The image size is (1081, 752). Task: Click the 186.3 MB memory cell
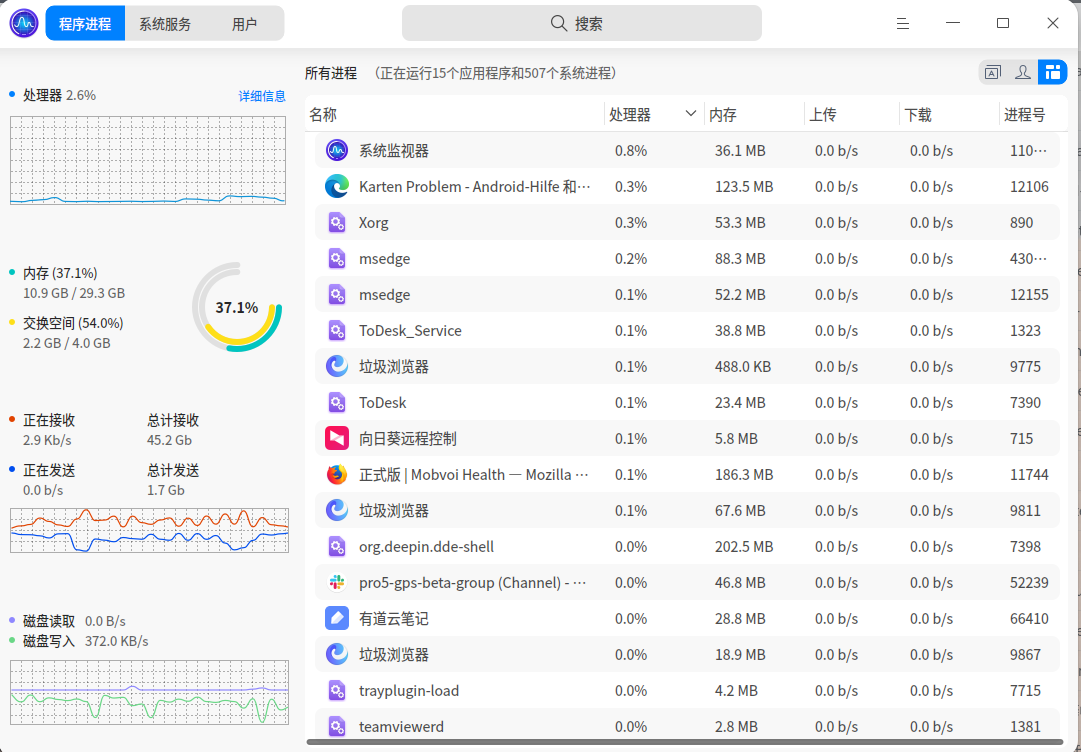[x=744, y=475]
